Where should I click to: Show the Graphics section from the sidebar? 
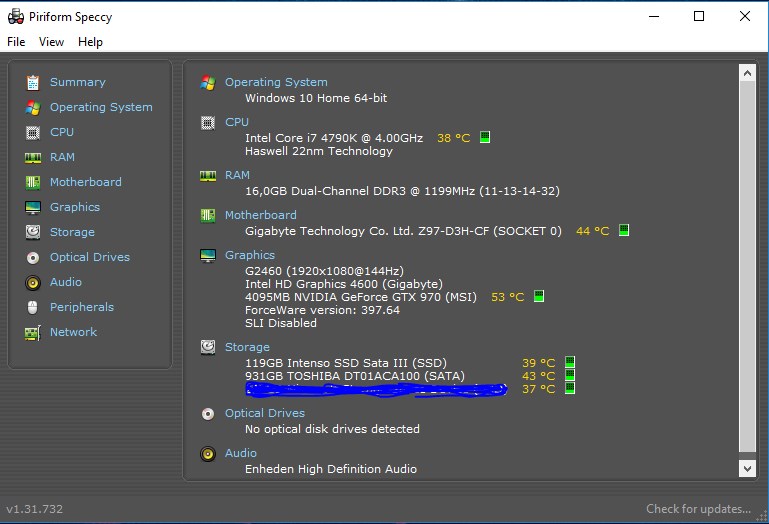pyautogui.click(x=75, y=207)
